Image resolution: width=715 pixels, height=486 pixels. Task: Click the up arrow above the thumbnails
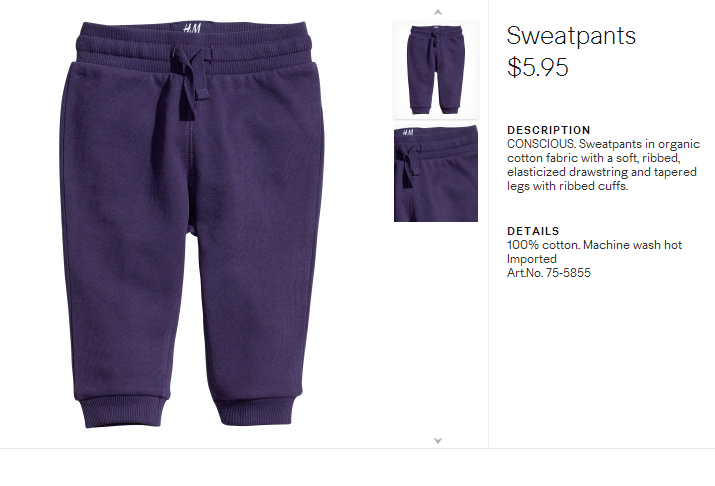pos(438,12)
